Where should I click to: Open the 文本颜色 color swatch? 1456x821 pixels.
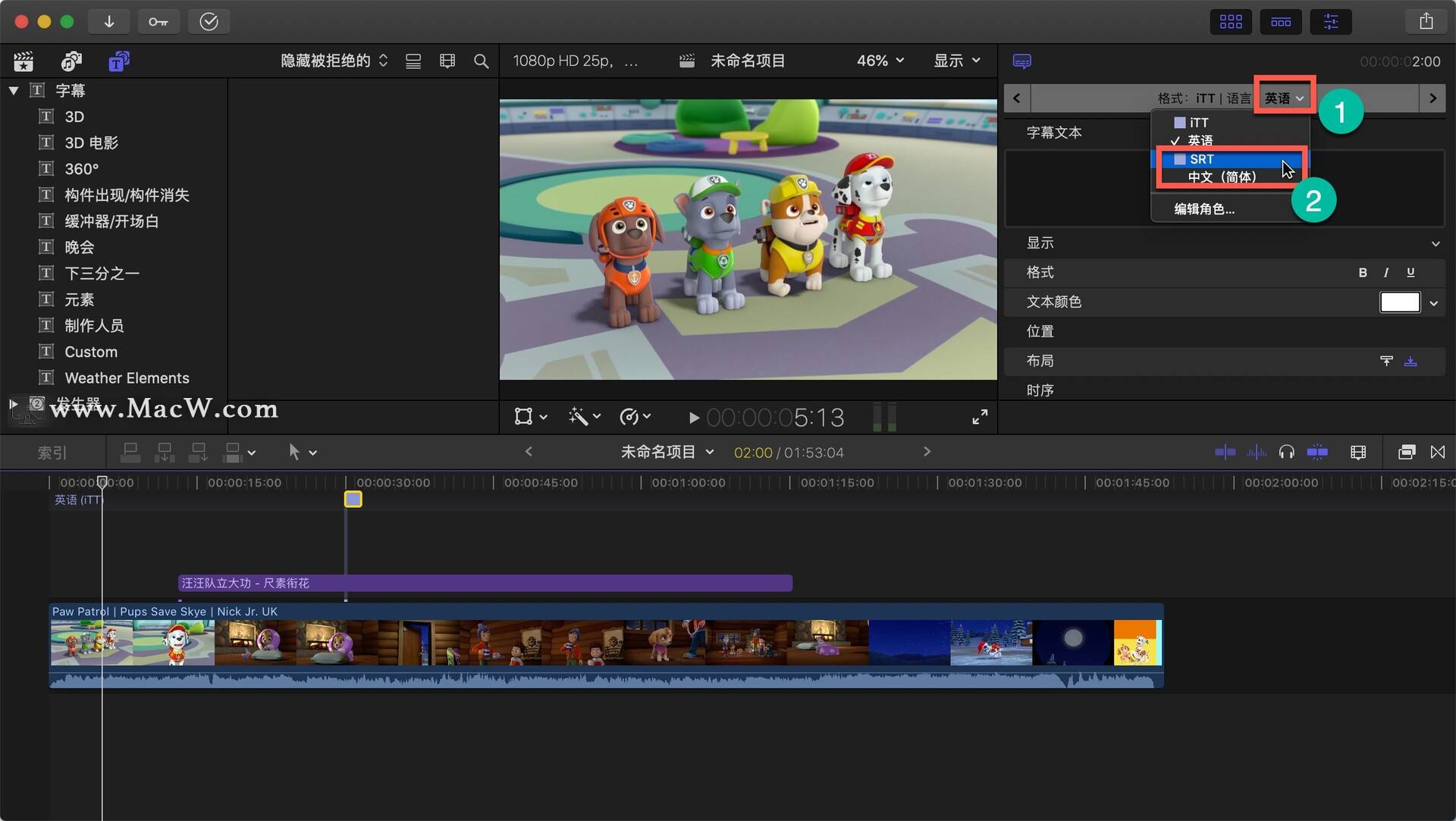click(x=1398, y=302)
